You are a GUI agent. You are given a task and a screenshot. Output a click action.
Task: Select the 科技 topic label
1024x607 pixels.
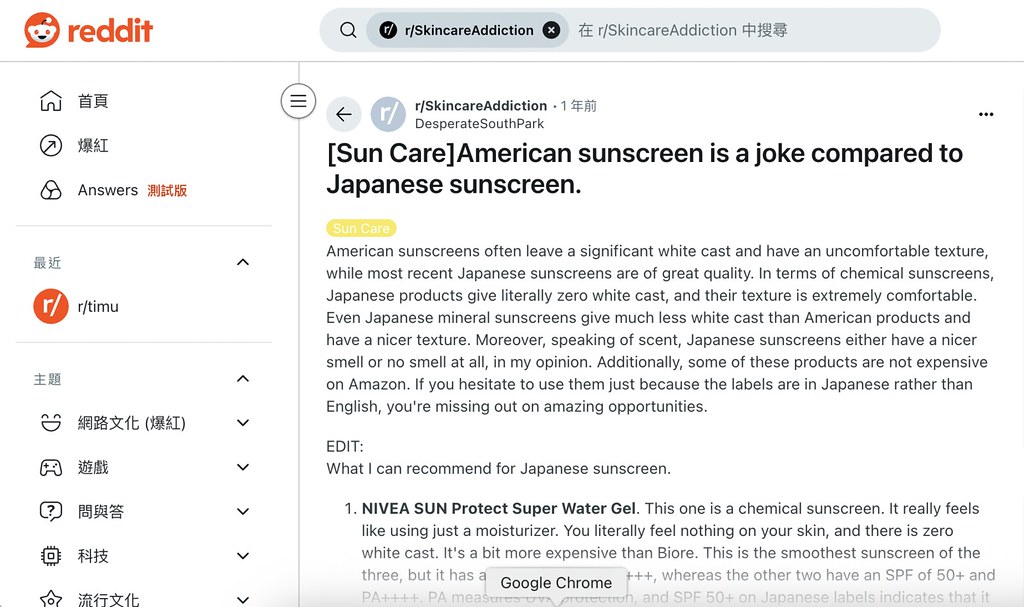[x=93, y=556]
